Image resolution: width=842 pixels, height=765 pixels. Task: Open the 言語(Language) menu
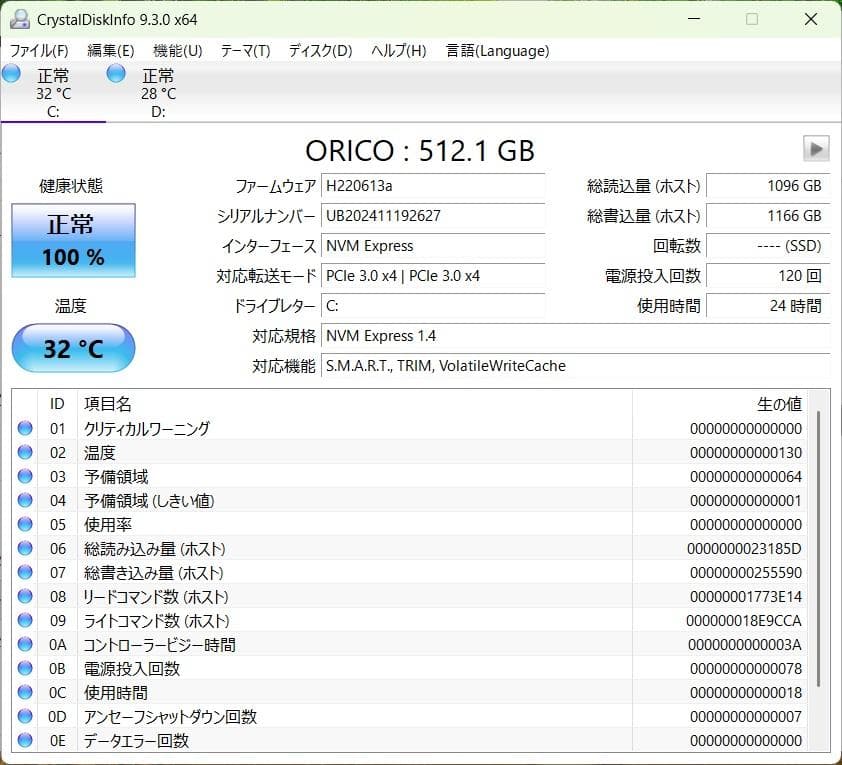(497, 50)
